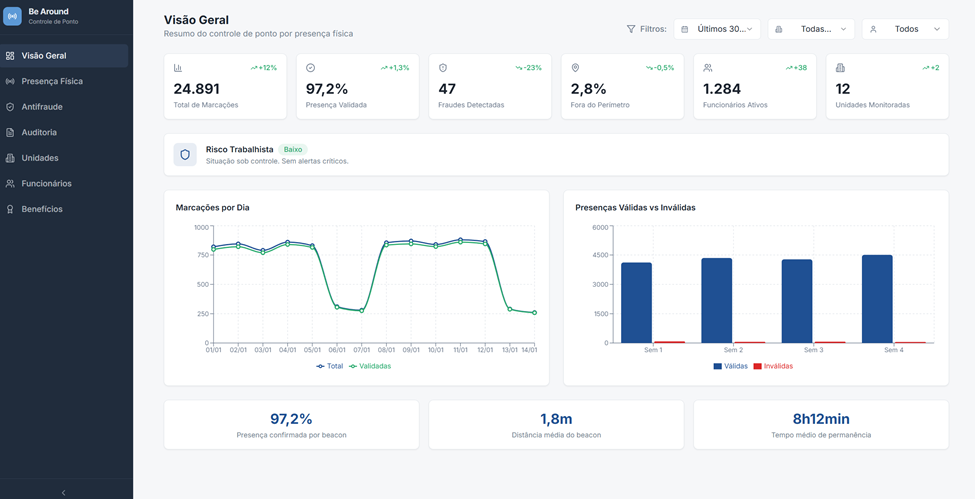This screenshot has width=975, height=499.
Task: Click the -0,5% trend indicator
Action: point(660,67)
